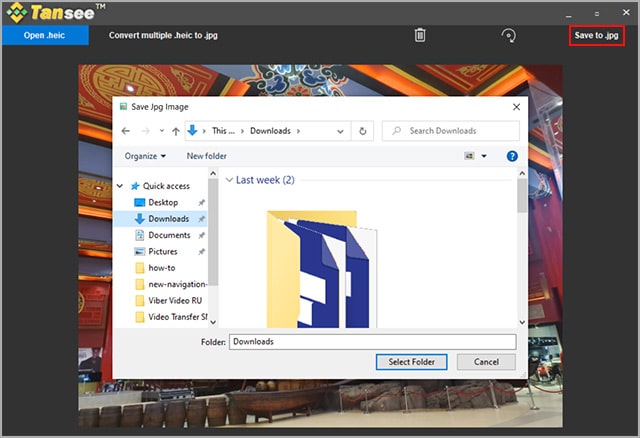Click the rotate image icon

point(508,35)
